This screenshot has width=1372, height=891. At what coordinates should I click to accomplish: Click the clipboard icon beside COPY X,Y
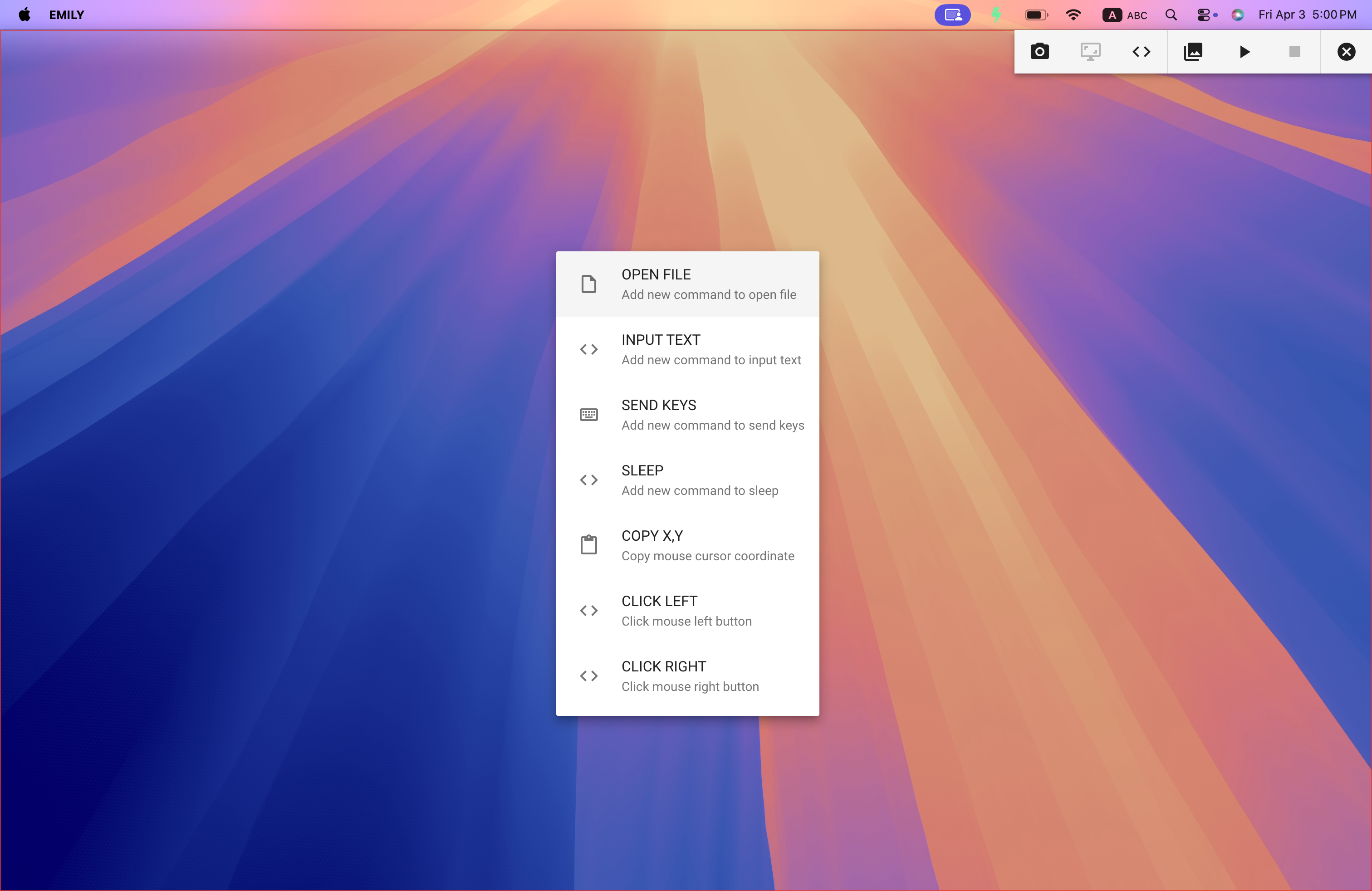click(588, 545)
